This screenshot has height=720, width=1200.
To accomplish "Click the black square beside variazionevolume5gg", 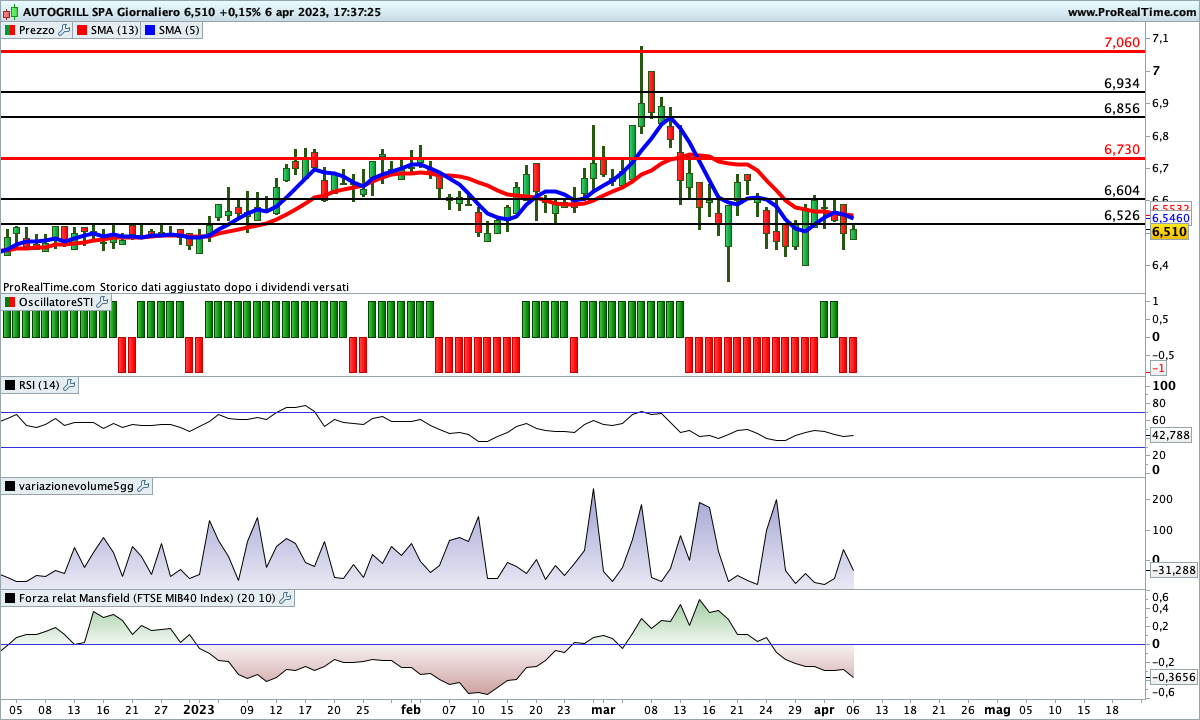I will (10, 486).
